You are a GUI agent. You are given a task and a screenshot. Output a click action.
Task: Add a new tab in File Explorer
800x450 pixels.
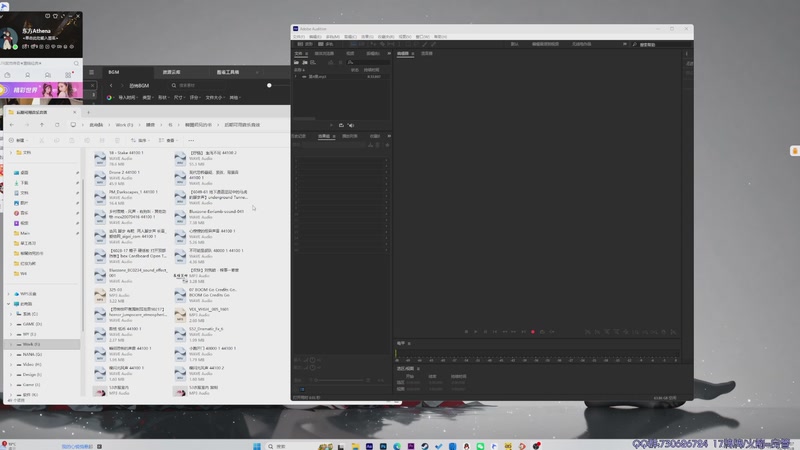pyautogui.click(x=88, y=112)
